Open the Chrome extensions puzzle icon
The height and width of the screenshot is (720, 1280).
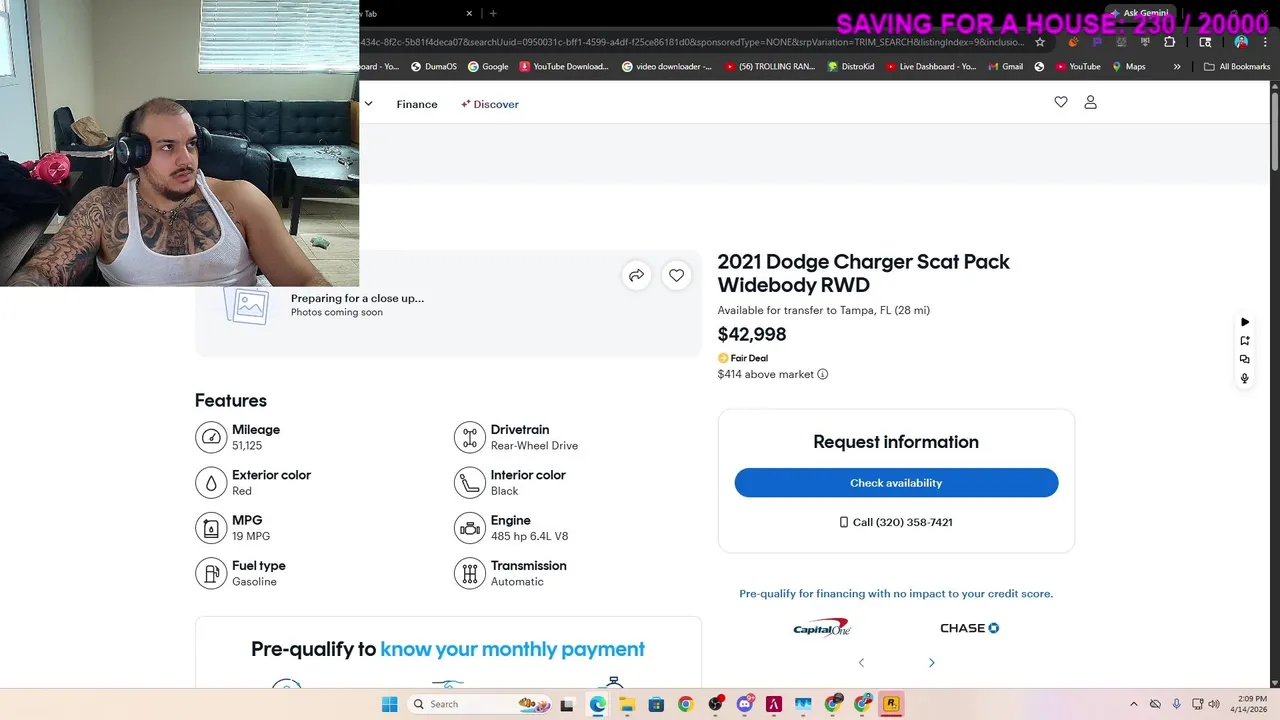click(x=1169, y=42)
